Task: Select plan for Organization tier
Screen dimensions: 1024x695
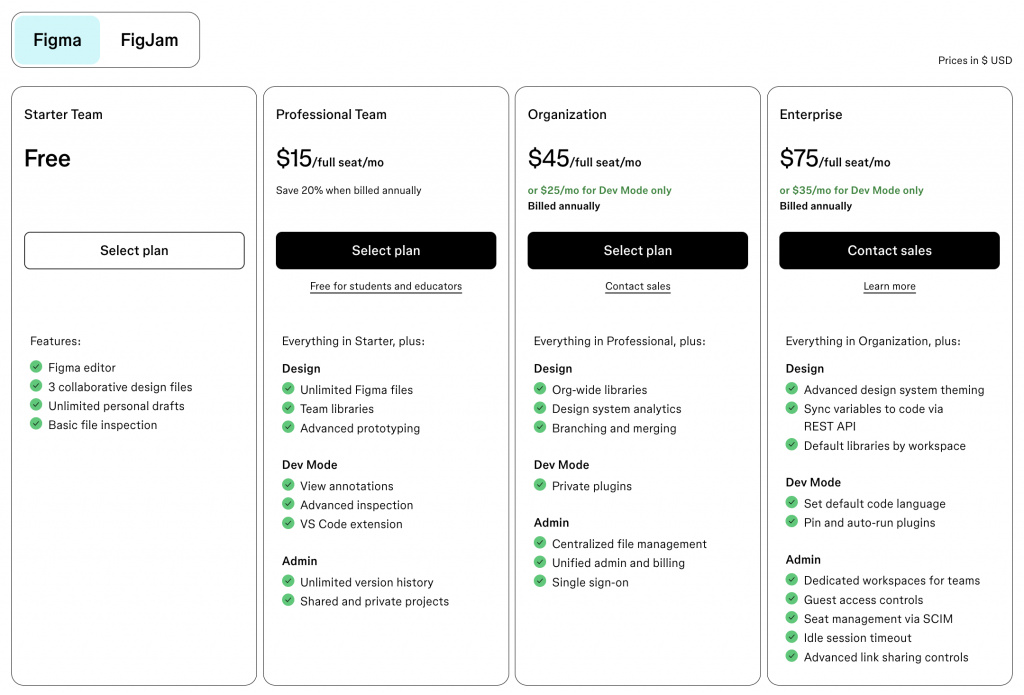Action: point(638,251)
